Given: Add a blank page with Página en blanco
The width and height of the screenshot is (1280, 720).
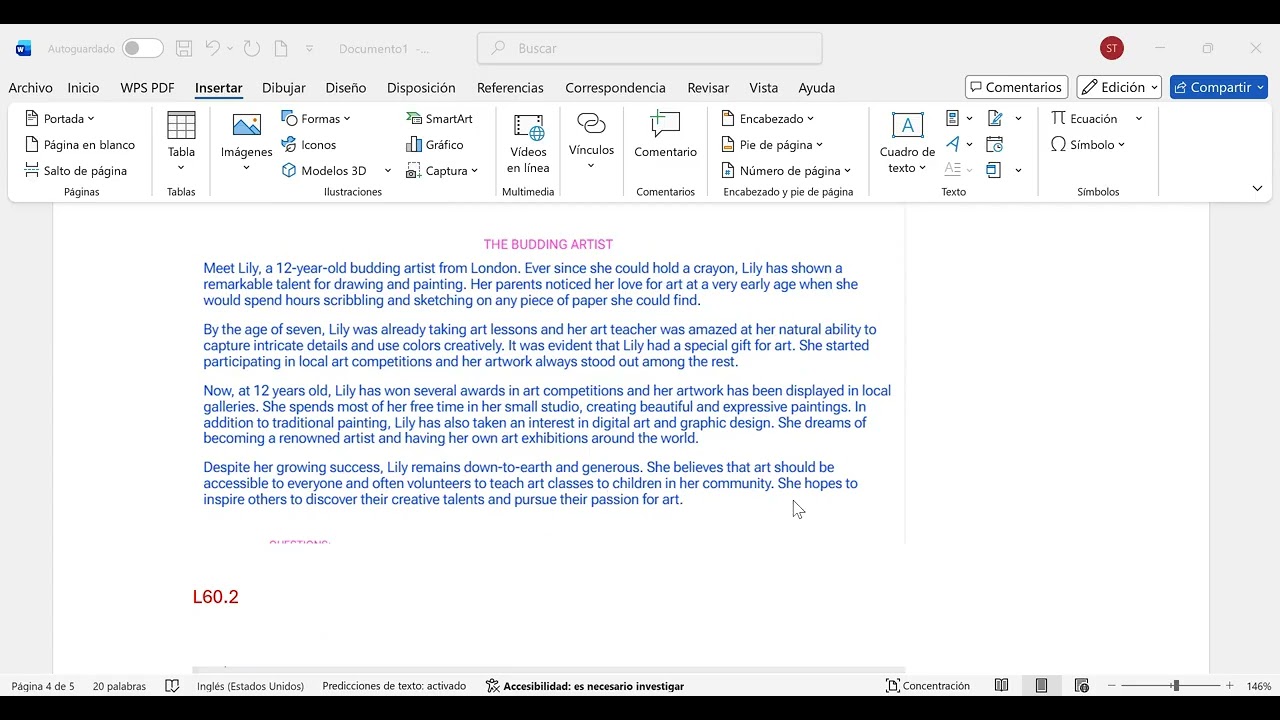Looking at the screenshot, I should click(80, 144).
